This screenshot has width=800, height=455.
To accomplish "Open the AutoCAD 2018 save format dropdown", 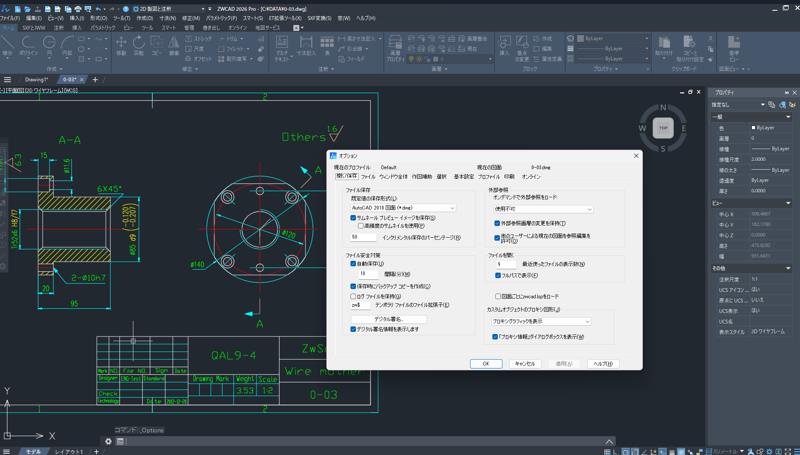I will pyautogui.click(x=402, y=208).
